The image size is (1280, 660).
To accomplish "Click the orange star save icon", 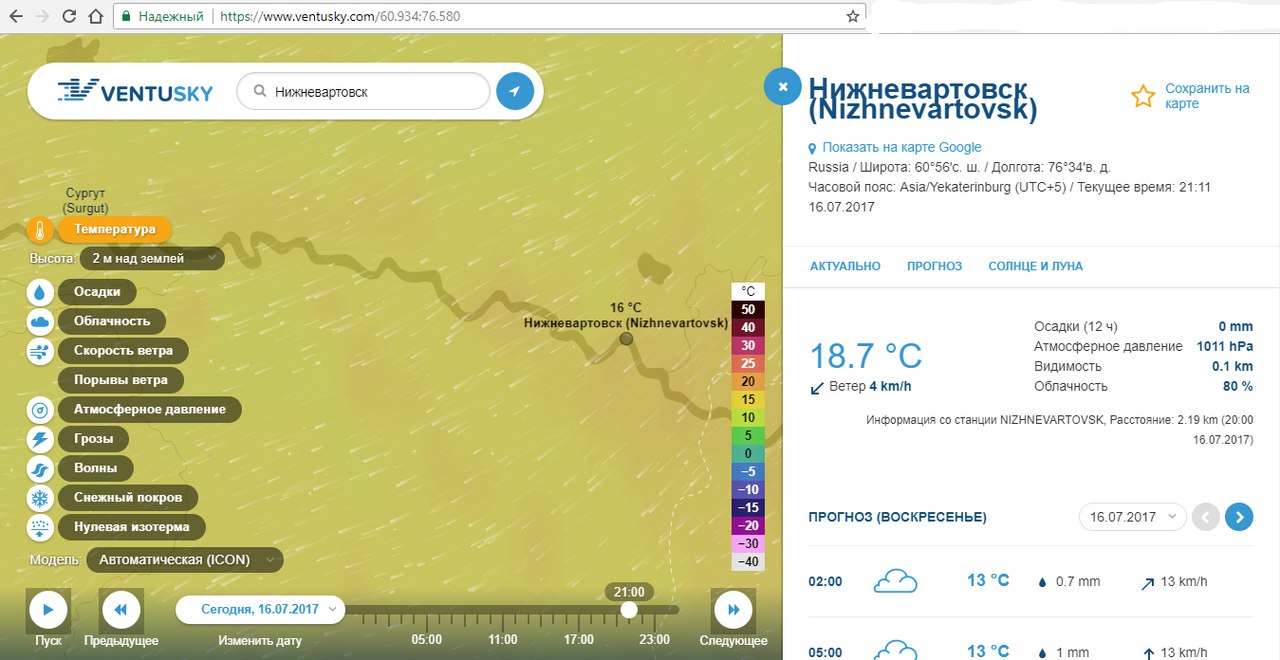I will click(x=1143, y=96).
